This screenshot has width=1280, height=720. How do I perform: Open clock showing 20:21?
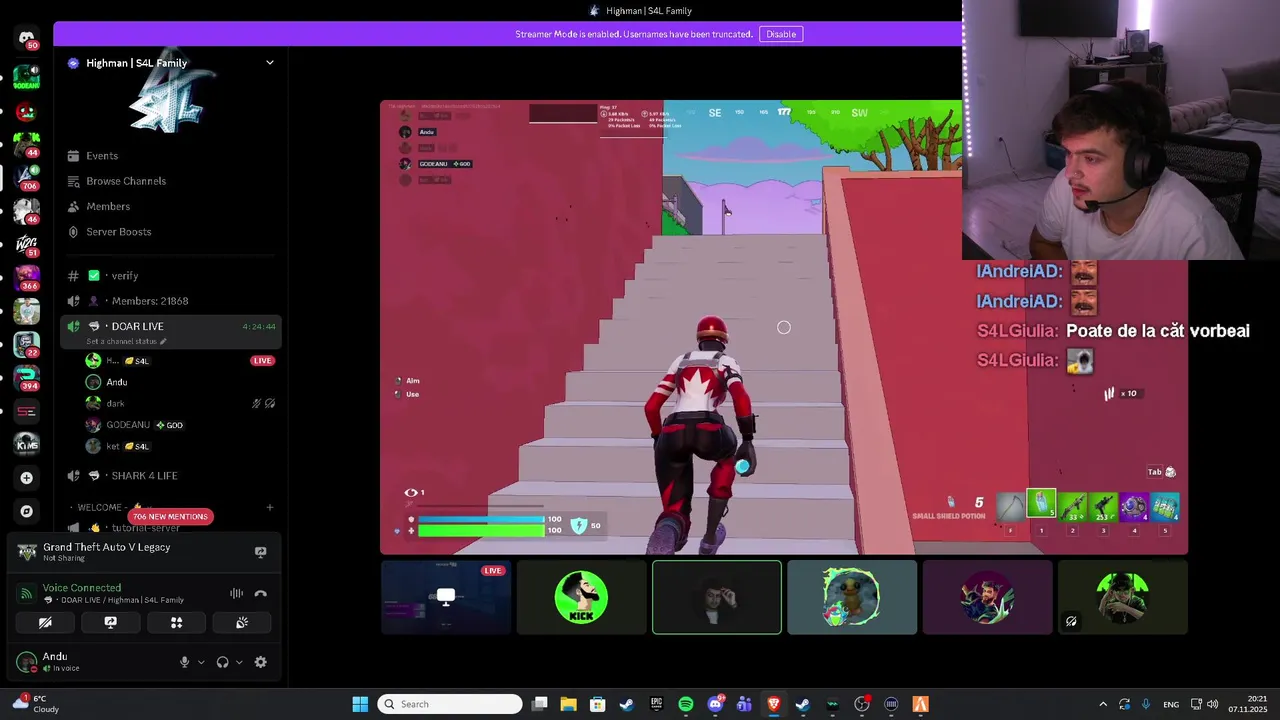click(1250, 704)
